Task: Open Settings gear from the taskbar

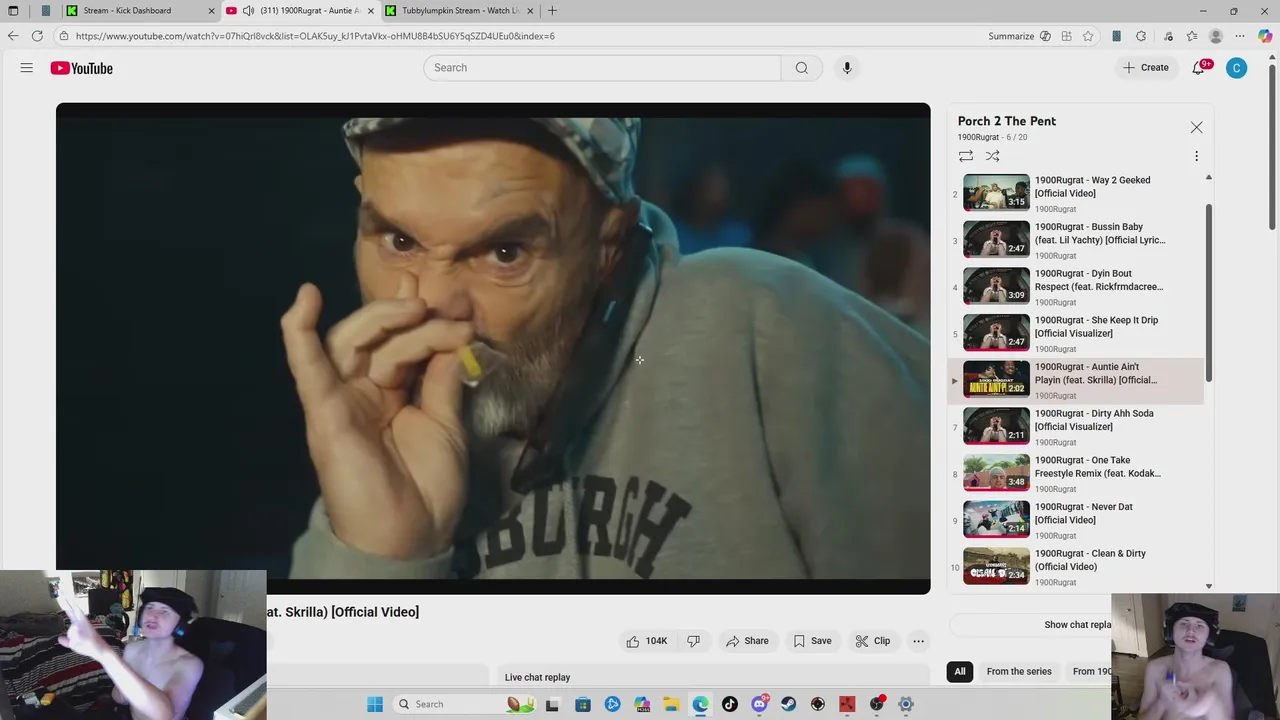Action: pyautogui.click(x=906, y=704)
